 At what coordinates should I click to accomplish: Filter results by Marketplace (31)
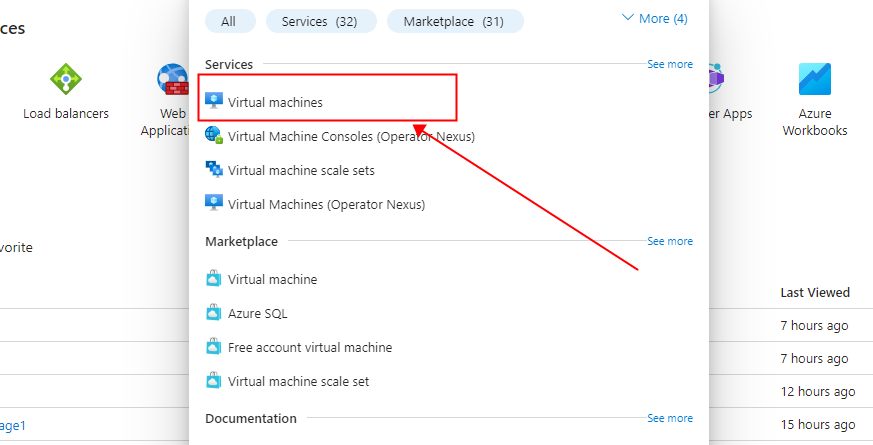coord(454,21)
